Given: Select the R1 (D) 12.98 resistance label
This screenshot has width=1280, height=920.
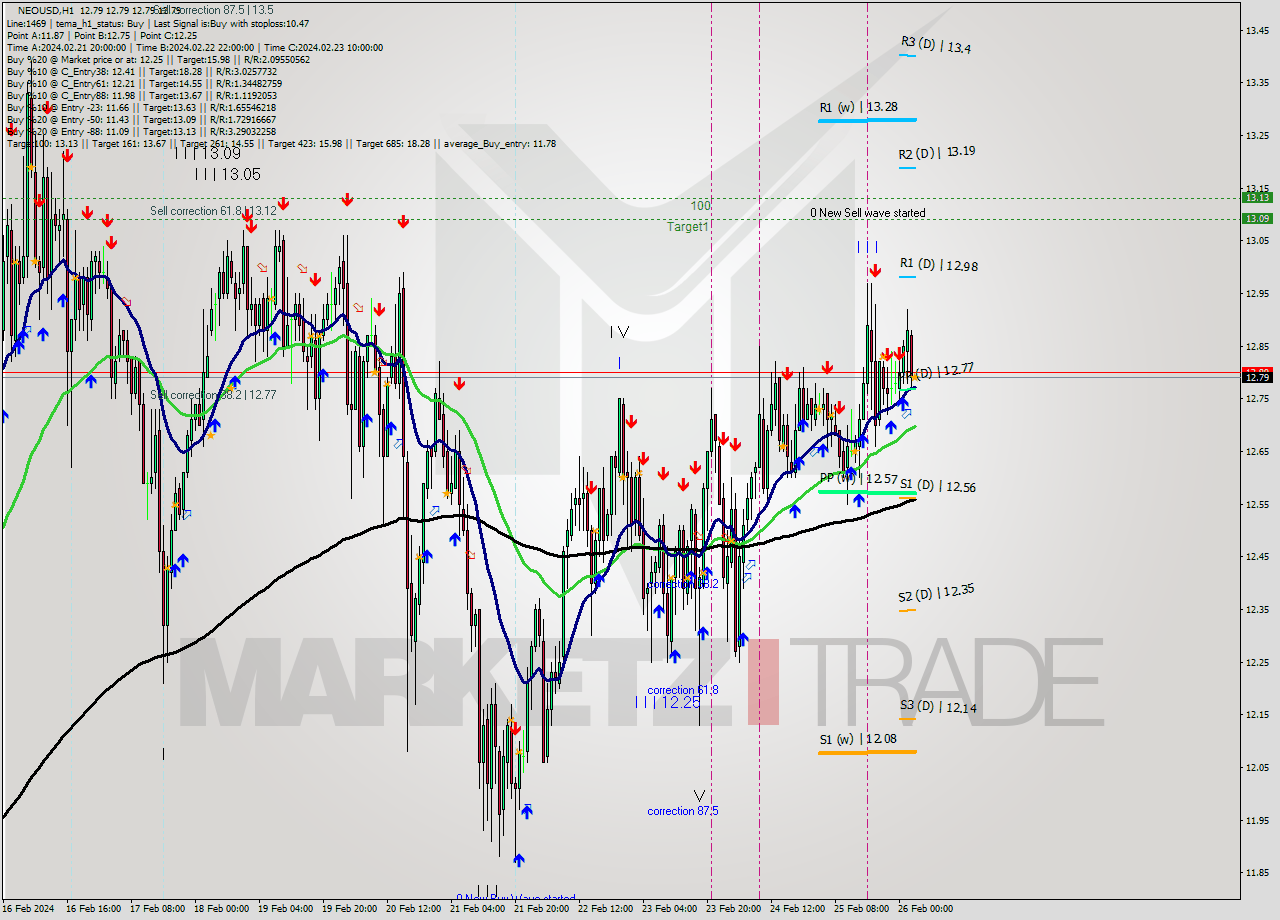Looking at the screenshot, I should pos(938,265).
